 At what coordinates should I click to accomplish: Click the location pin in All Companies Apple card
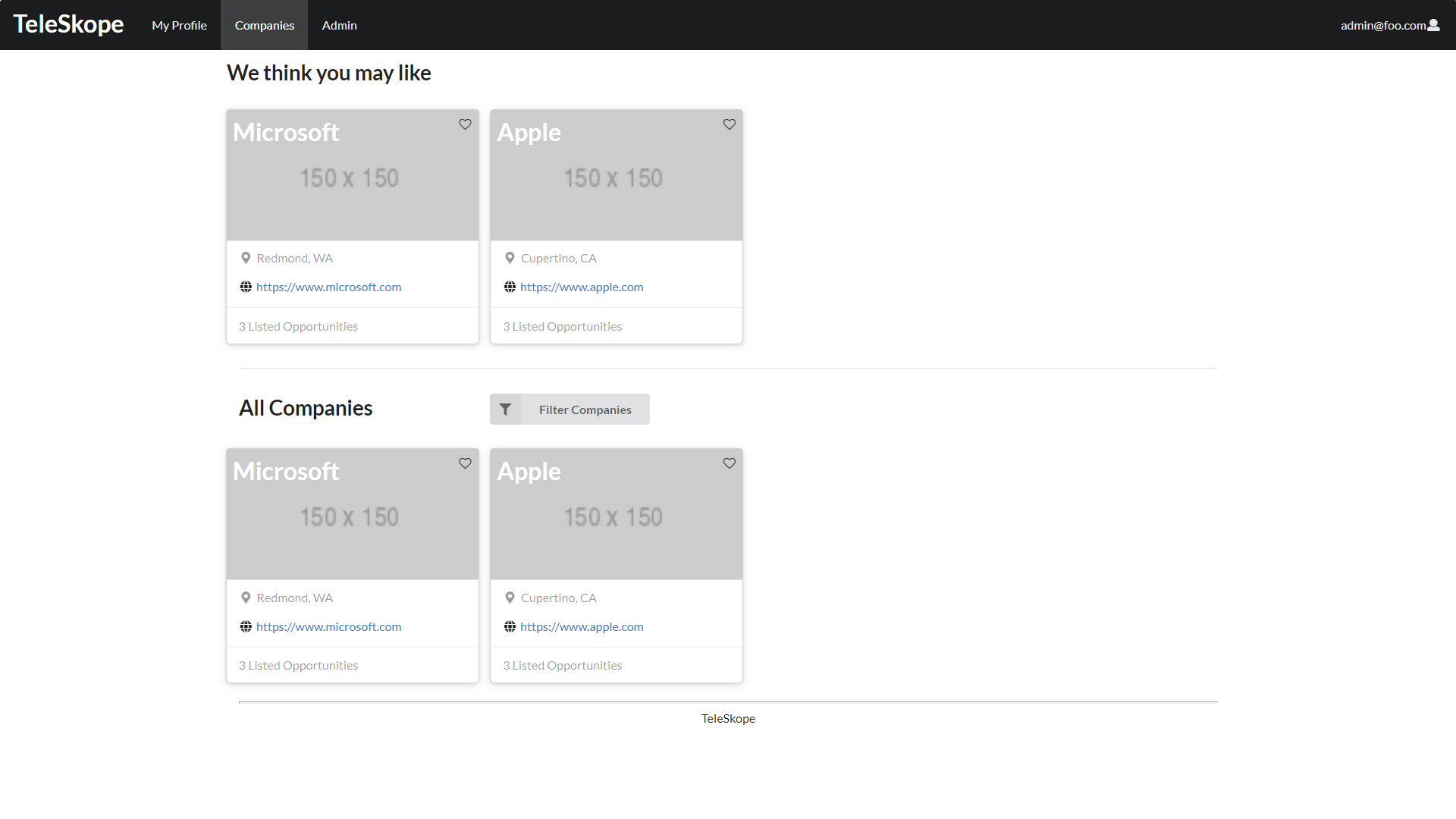point(510,598)
